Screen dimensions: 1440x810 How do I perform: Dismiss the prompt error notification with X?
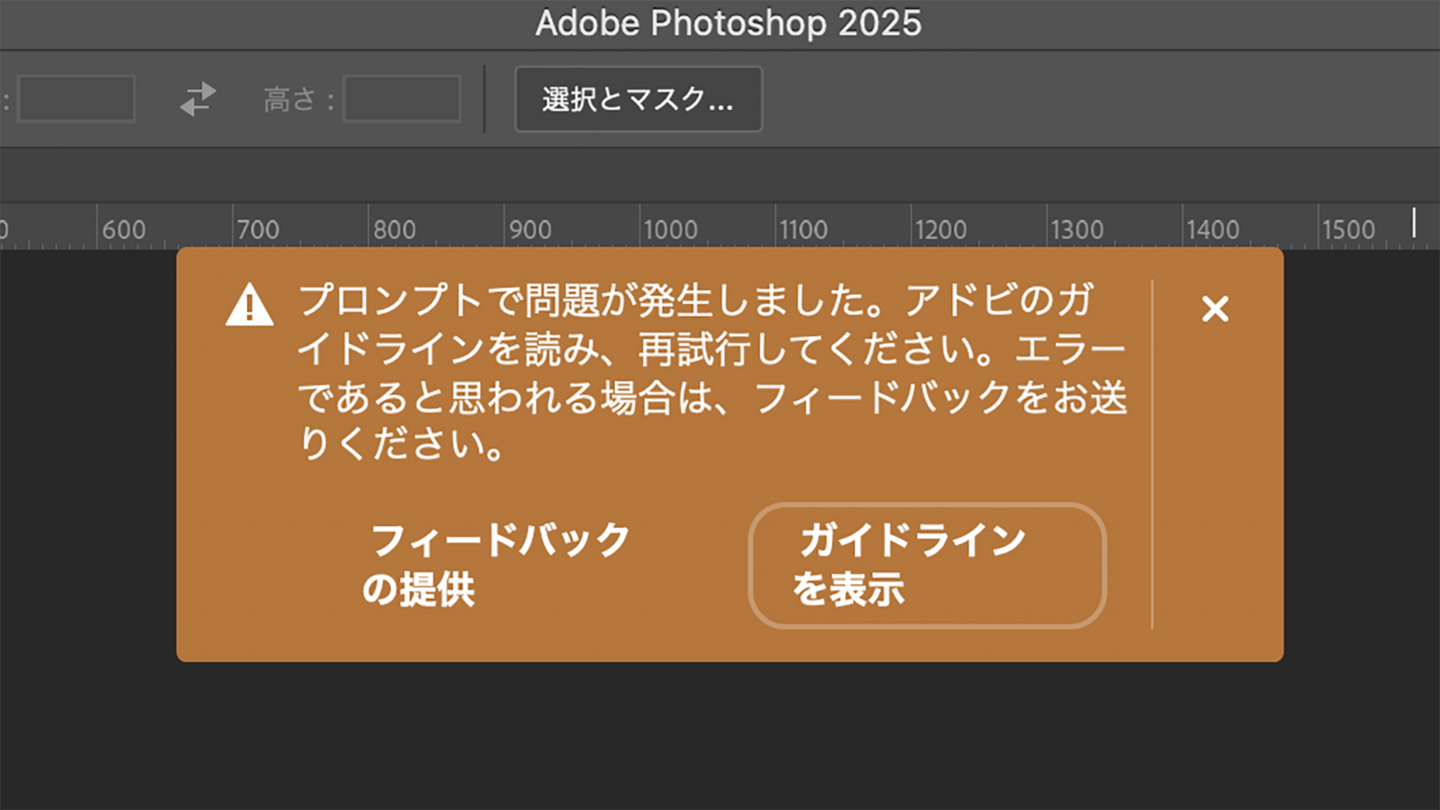pos(1215,310)
